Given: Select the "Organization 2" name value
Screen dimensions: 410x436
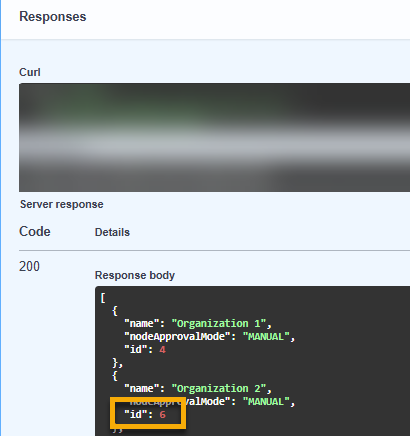Looking at the screenshot, I should click(x=219, y=389).
